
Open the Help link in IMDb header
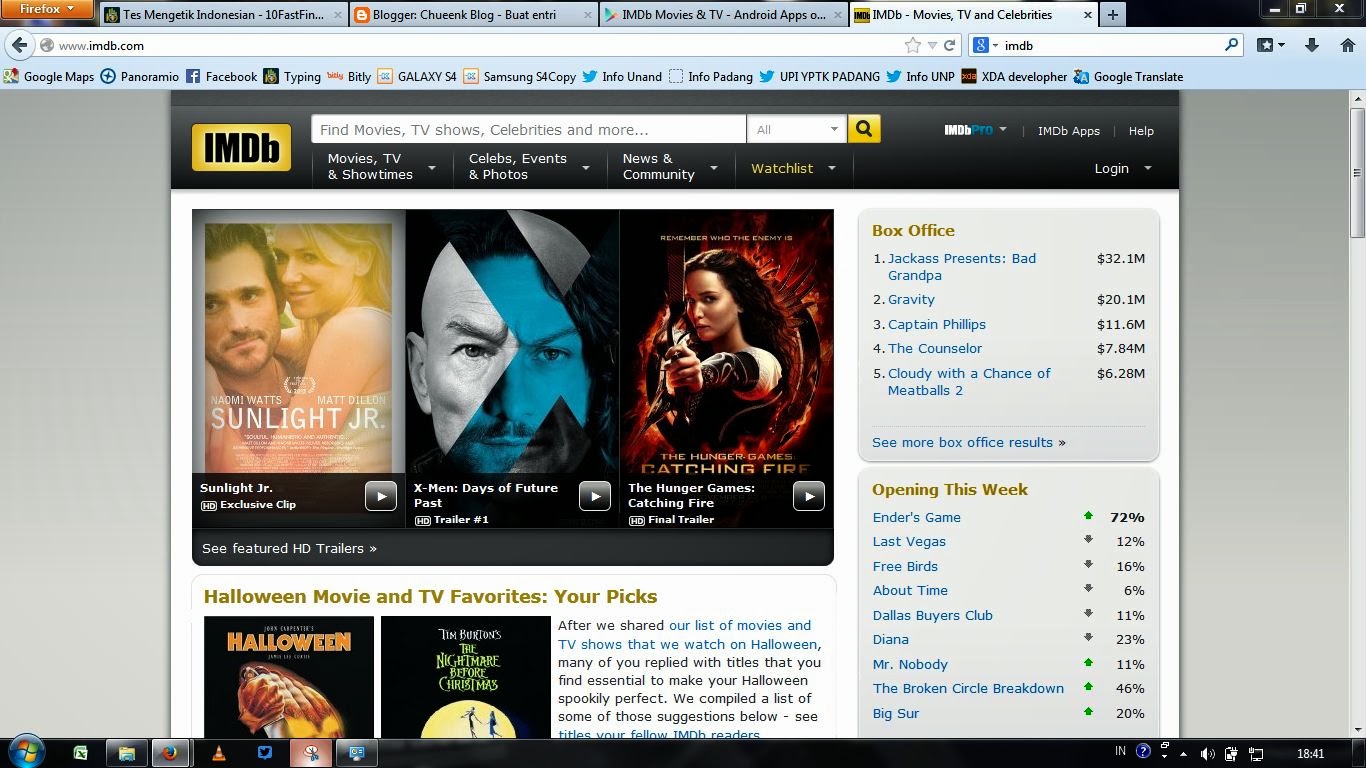click(x=1141, y=131)
